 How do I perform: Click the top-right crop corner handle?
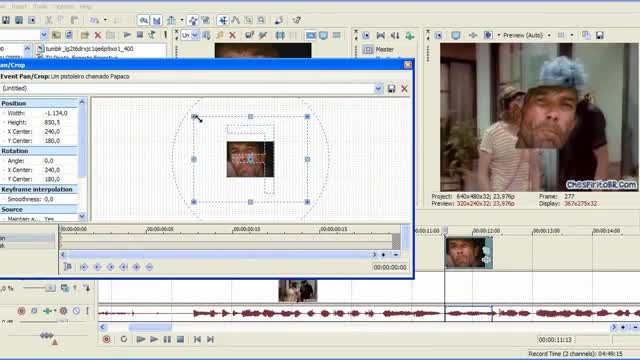pos(307,117)
